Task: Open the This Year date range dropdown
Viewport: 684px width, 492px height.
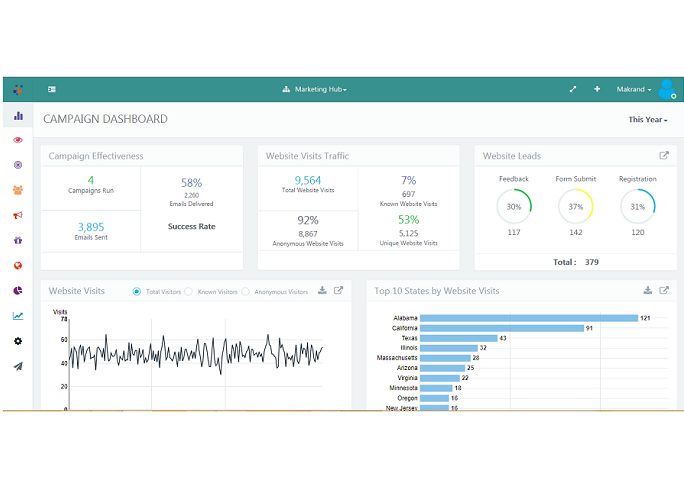Action: coord(647,119)
